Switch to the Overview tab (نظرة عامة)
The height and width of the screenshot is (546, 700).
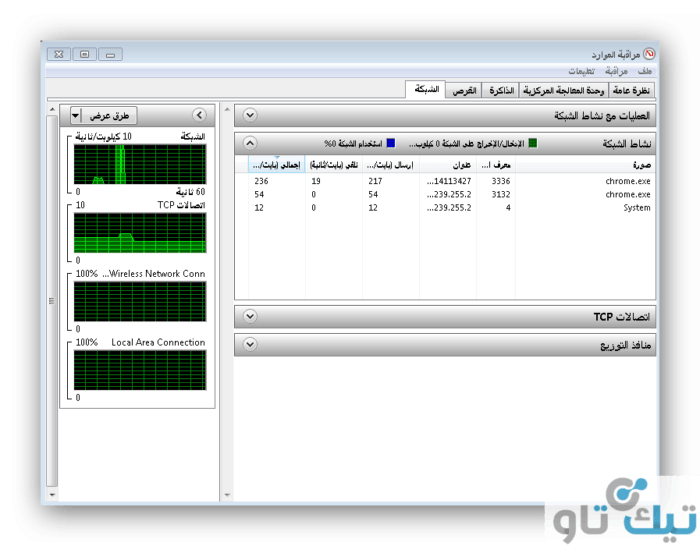point(635,91)
